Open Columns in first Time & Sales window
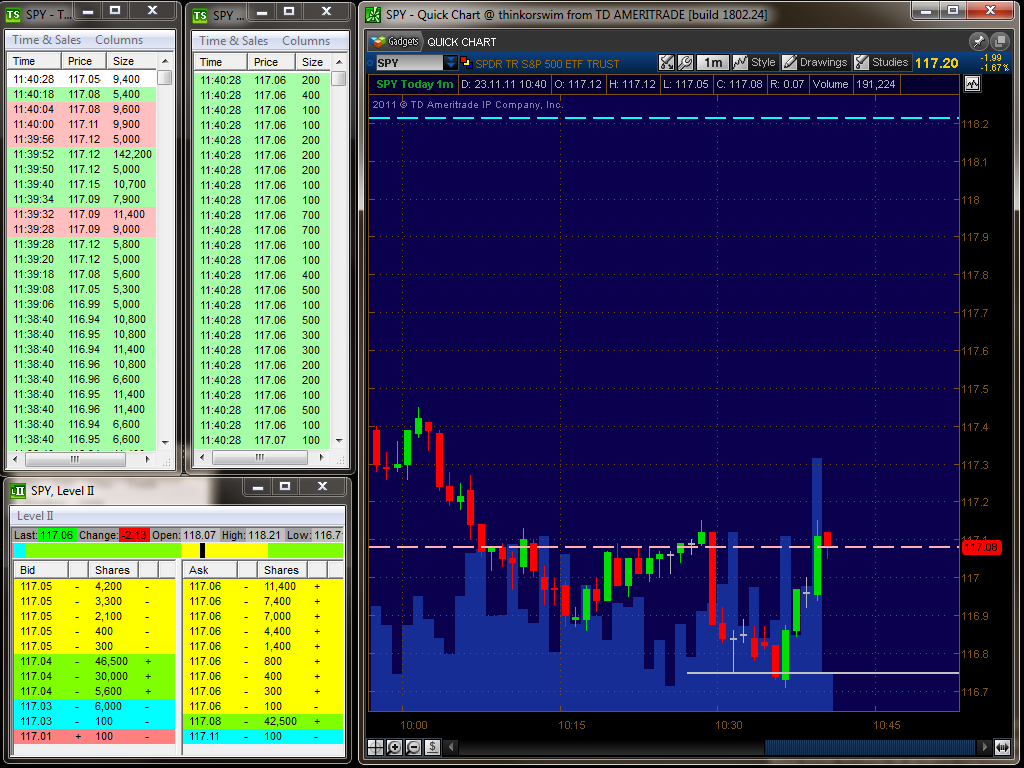This screenshot has height=768, width=1024. coord(119,40)
